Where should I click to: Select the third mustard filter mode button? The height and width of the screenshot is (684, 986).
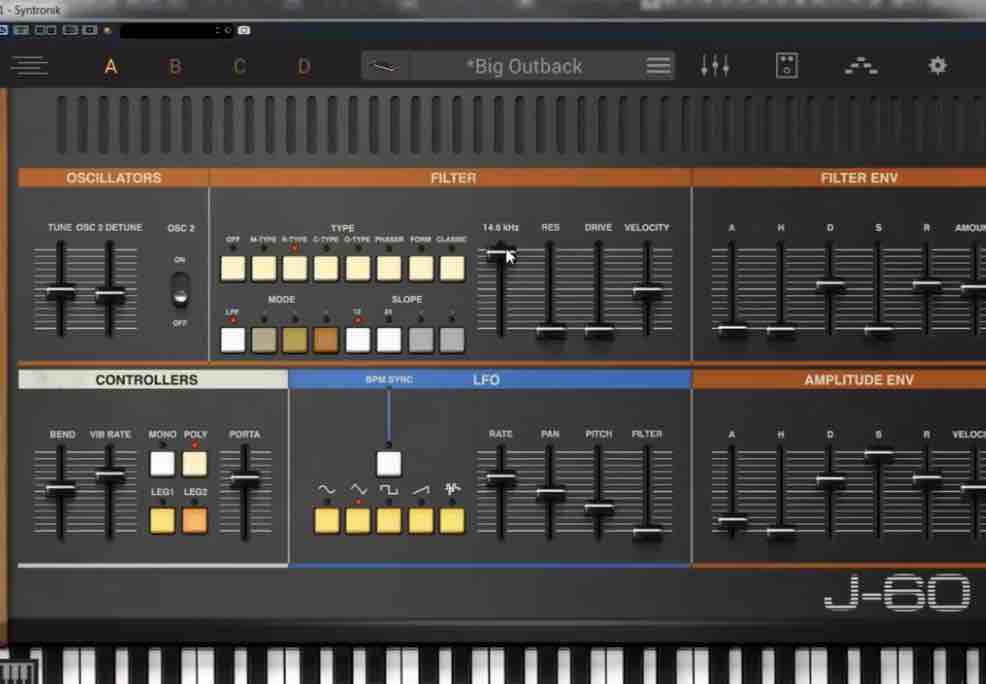294,339
